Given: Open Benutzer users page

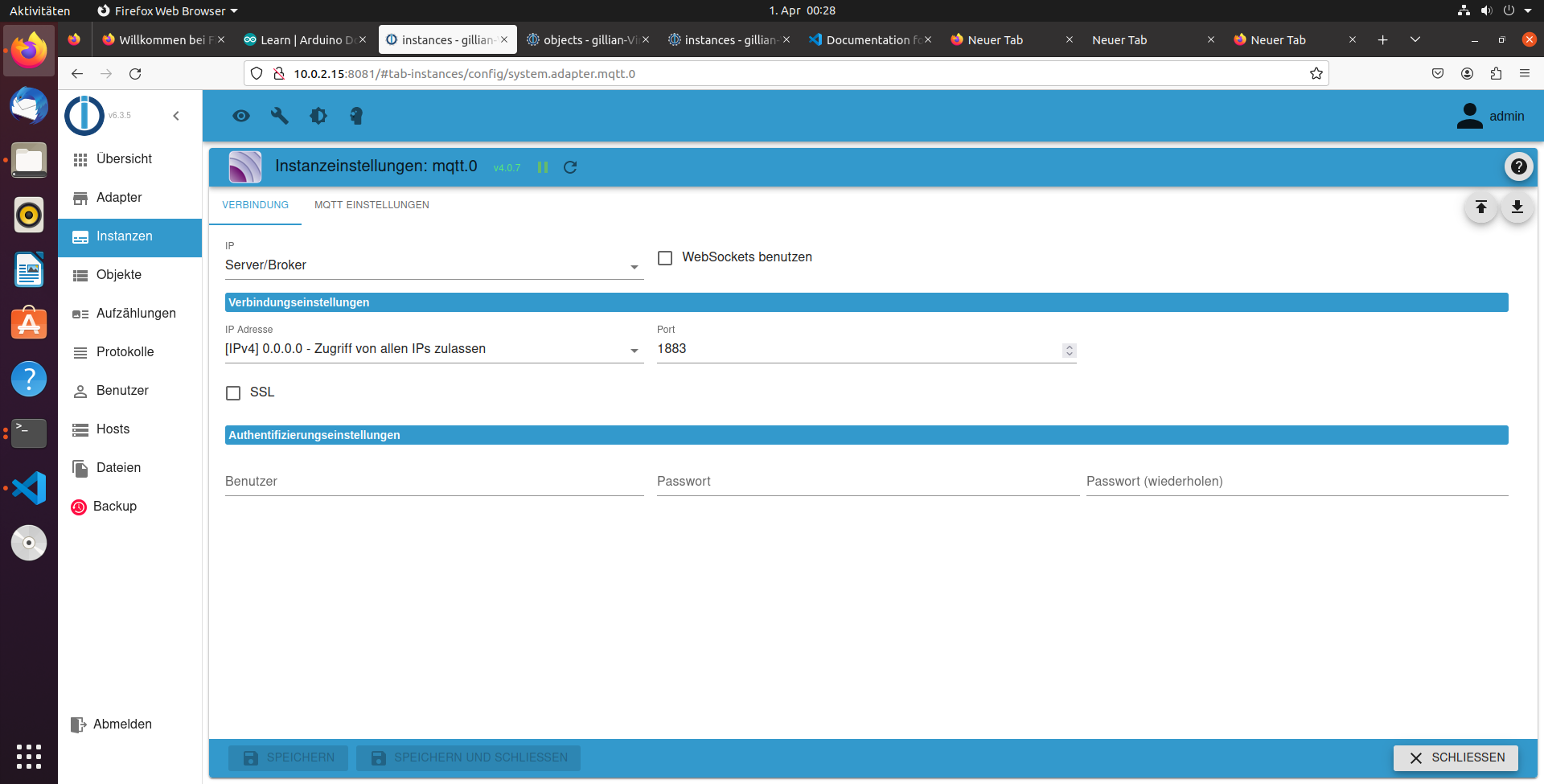Looking at the screenshot, I should pyautogui.click(x=129, y=391).
